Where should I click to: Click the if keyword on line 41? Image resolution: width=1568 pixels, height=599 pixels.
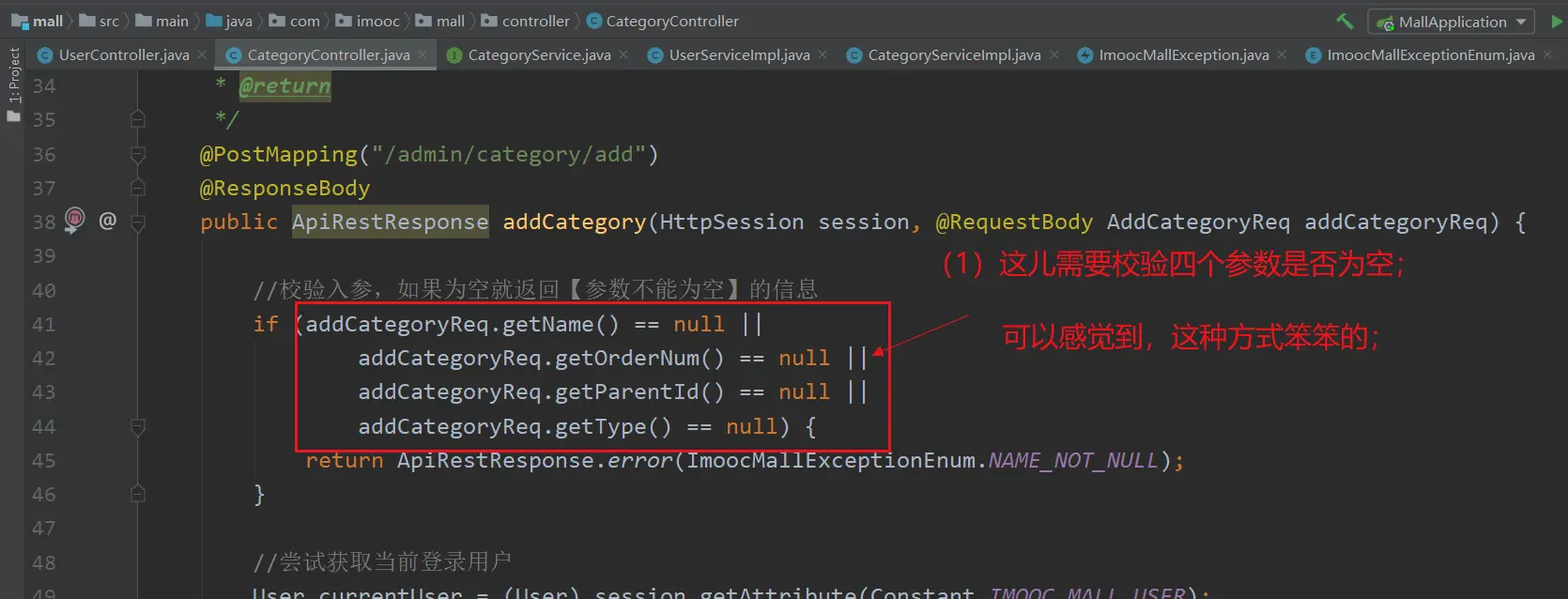click(266, 325)
